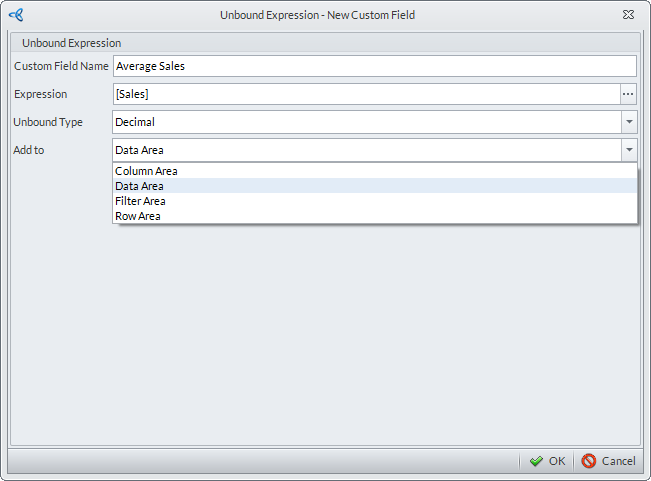
Task: Click into the Expression text field
Action: tap(366, 94)
